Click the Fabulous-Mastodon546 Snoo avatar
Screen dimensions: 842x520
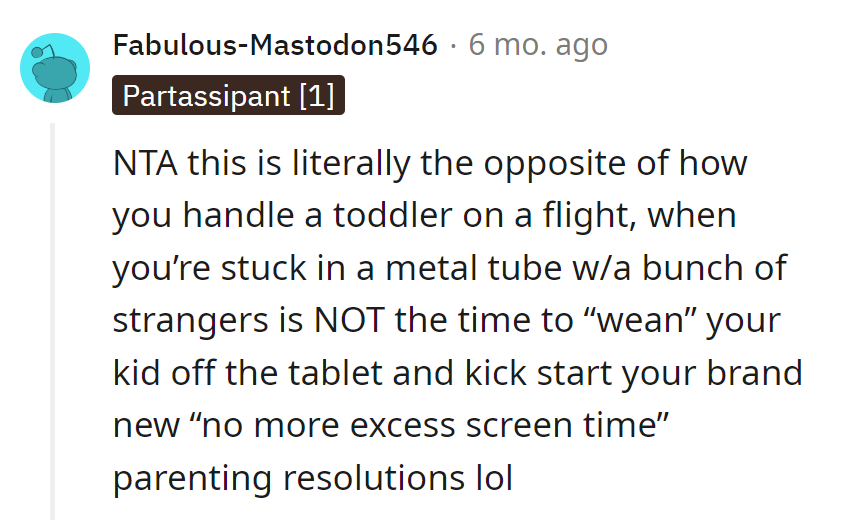click(x=55, y=67)
